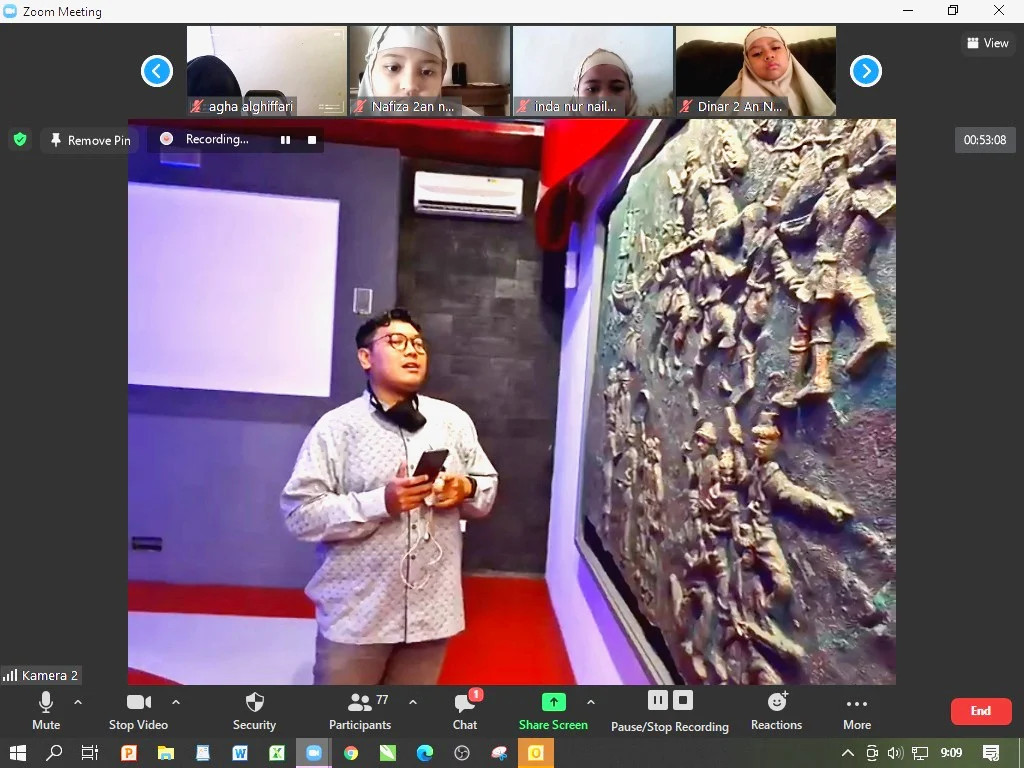Click the red End meeting button
This screenshot has width=1024, height=768.
(980, 711)
